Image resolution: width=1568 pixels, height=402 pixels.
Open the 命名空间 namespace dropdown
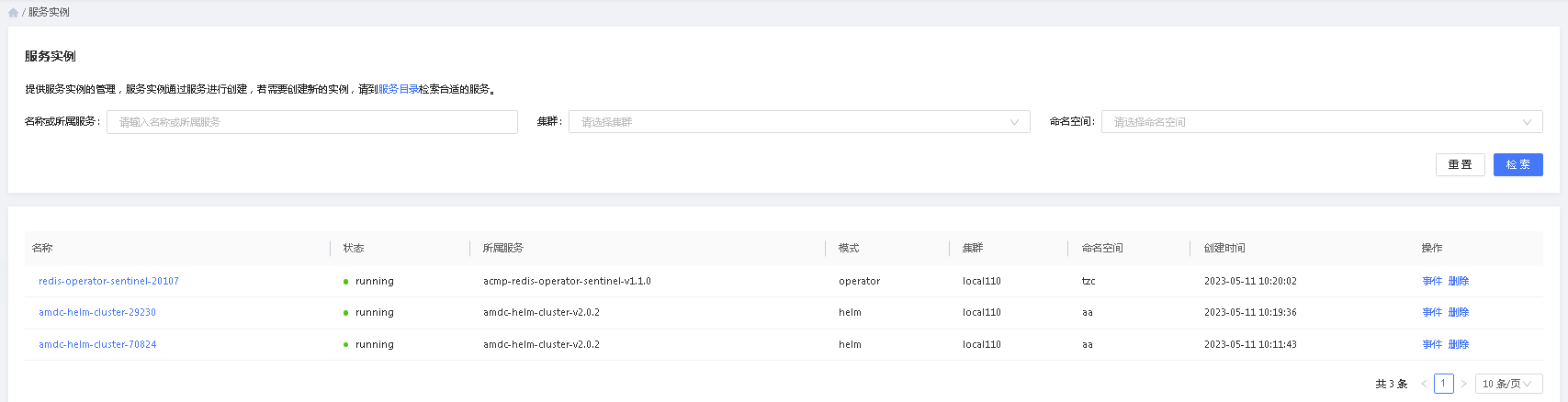[x=1321, y=122]
